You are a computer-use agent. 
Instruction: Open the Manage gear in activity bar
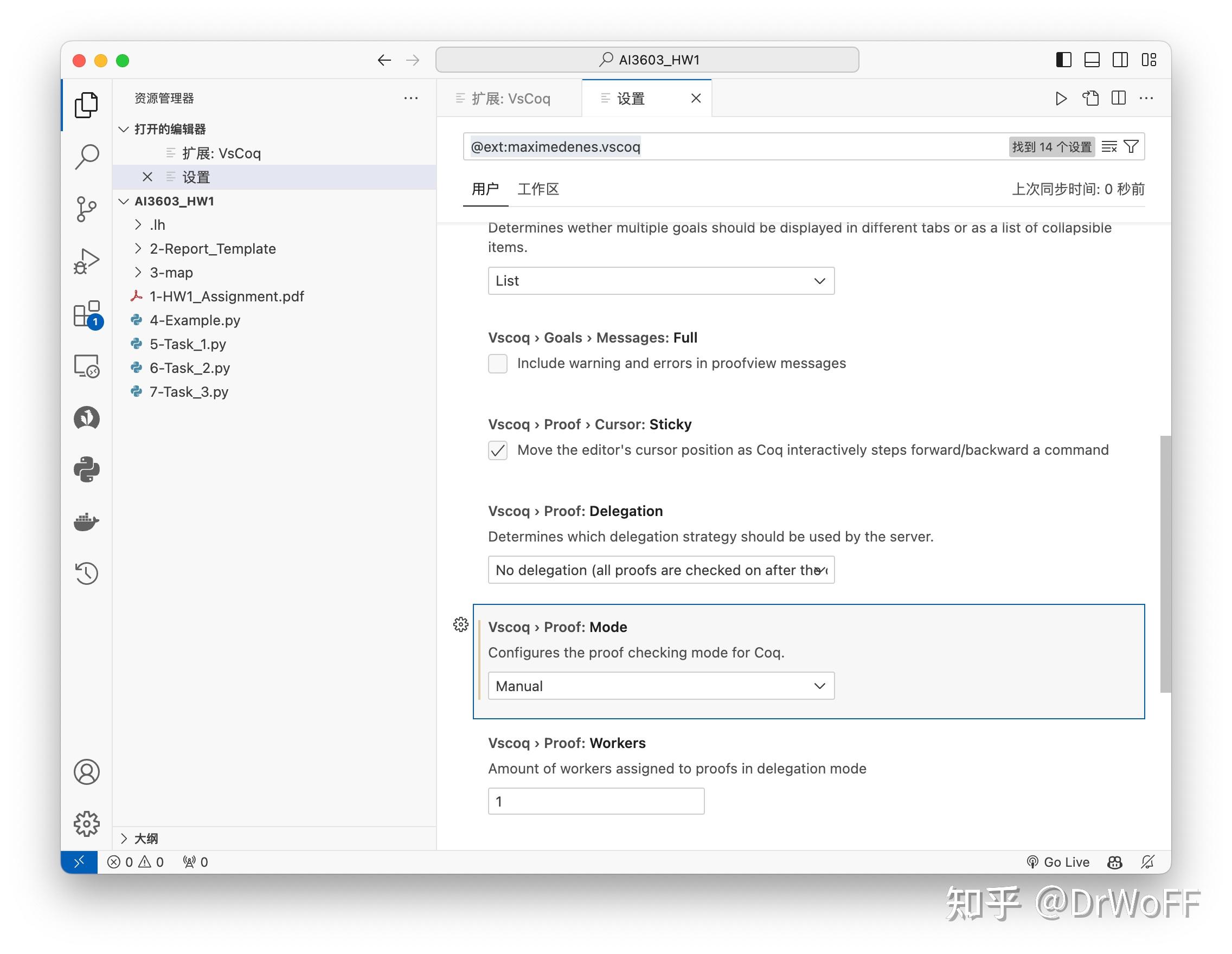[x=86, y=824]
